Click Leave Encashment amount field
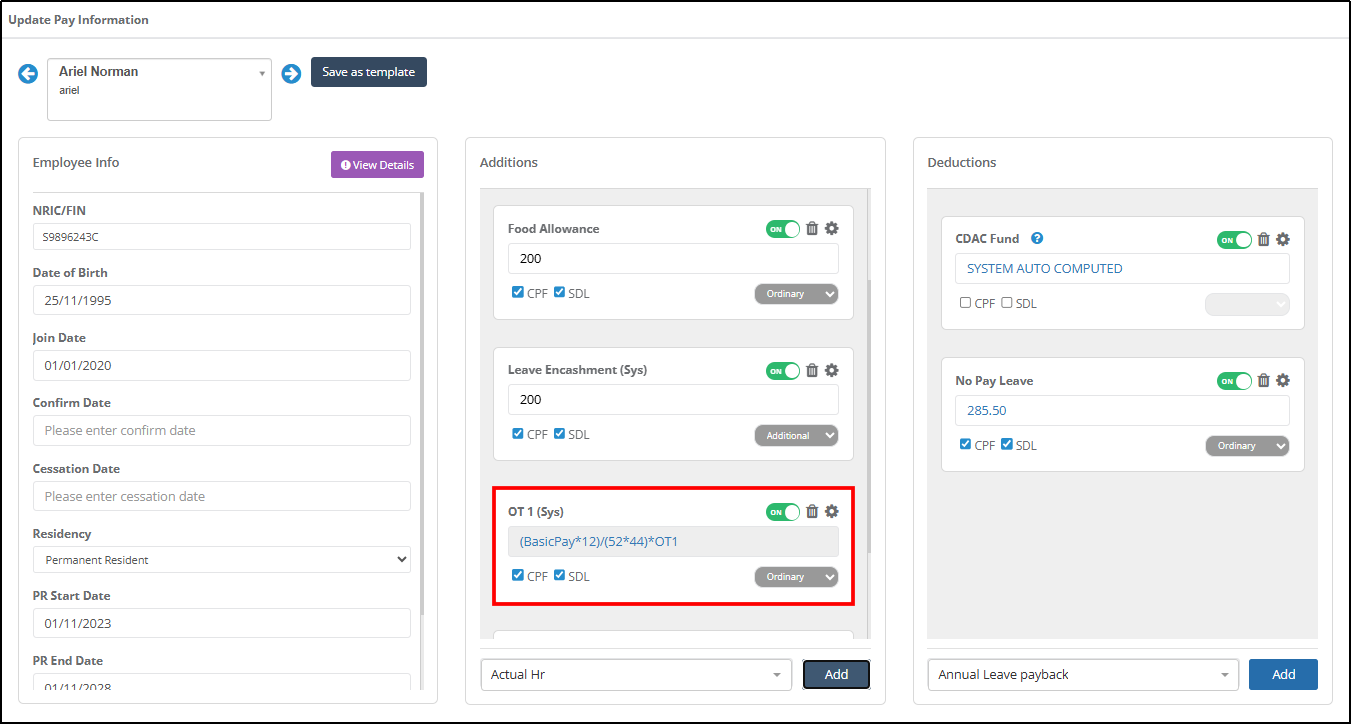This screenshot has height=724, width=1351. (x=673, y=400)
